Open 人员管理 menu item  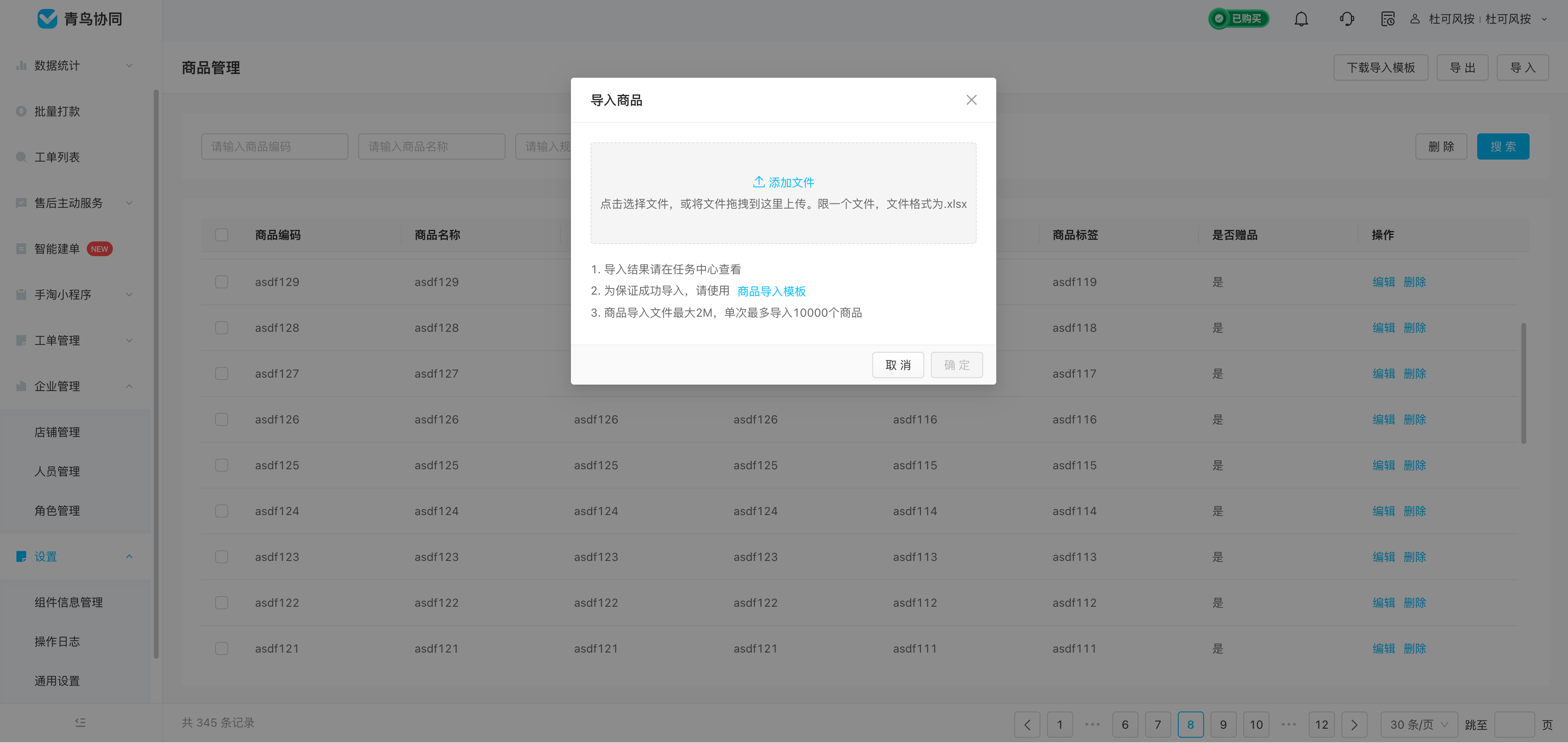point(57,471)
